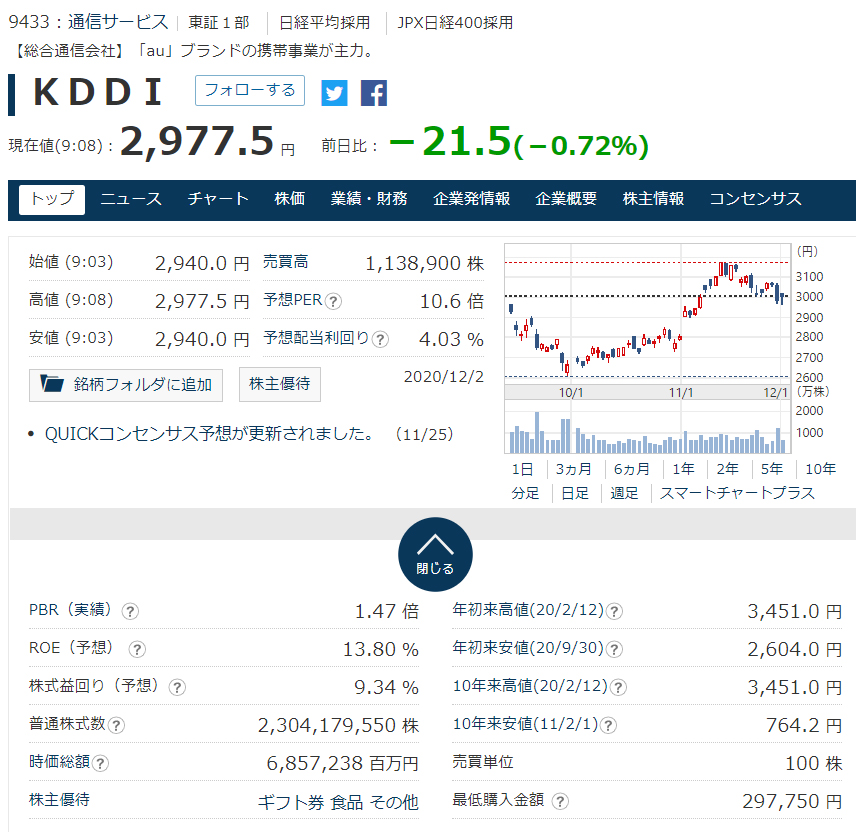This screenshot has height=832, width=856.
Task: Open the 企業発情報 tab
Action: tap(471, 199)
